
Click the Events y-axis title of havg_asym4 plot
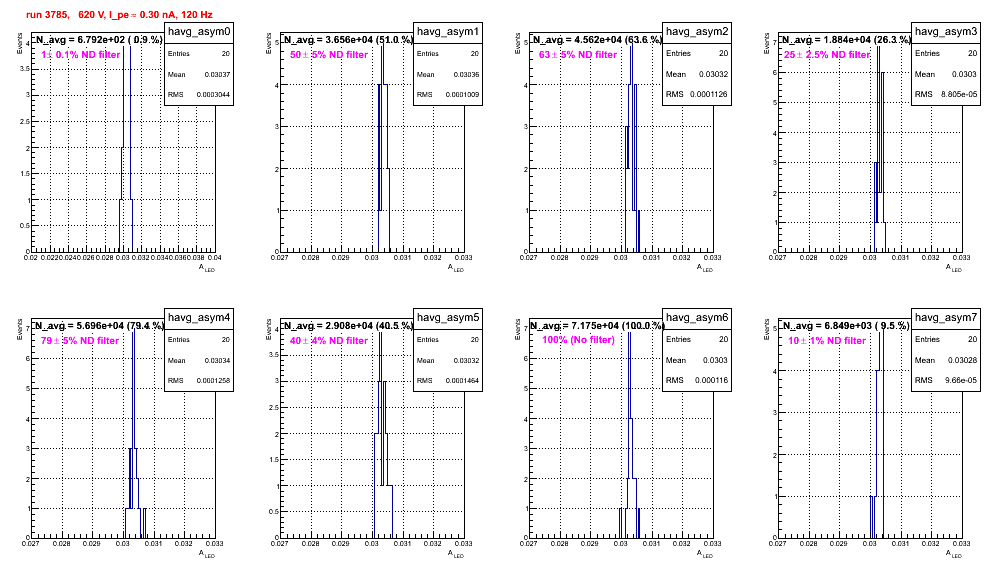20,329
